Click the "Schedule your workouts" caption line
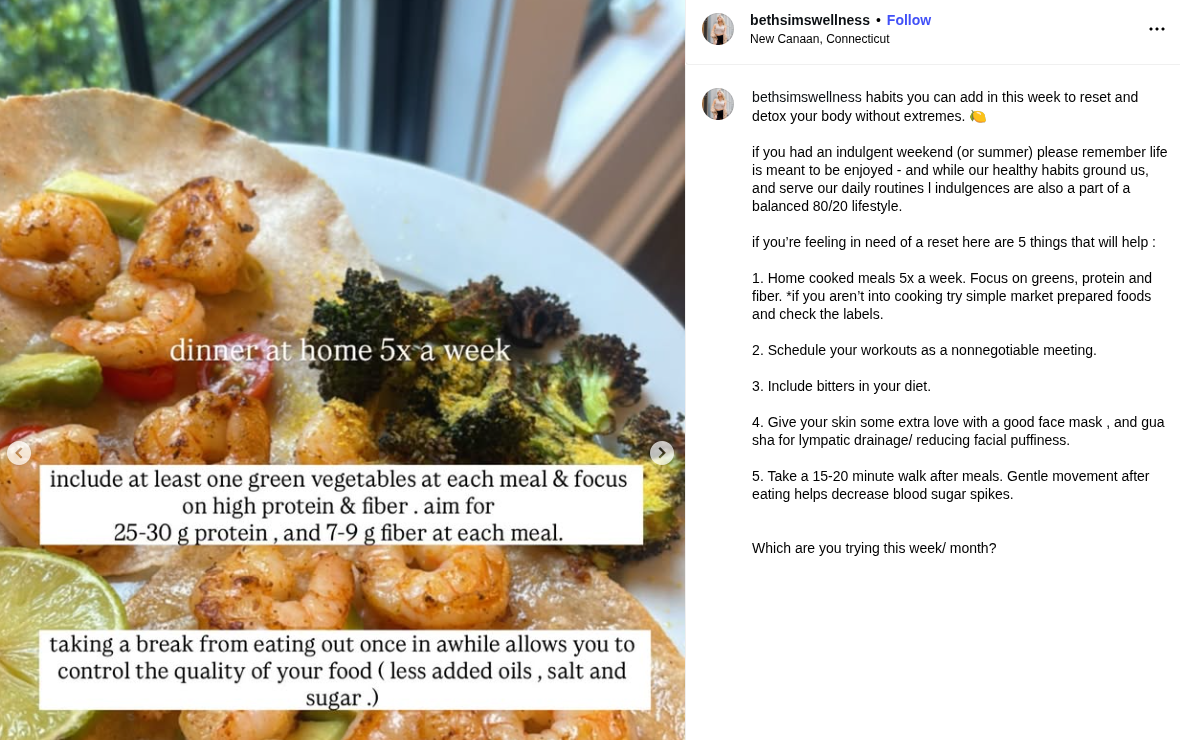 (924, 351)
